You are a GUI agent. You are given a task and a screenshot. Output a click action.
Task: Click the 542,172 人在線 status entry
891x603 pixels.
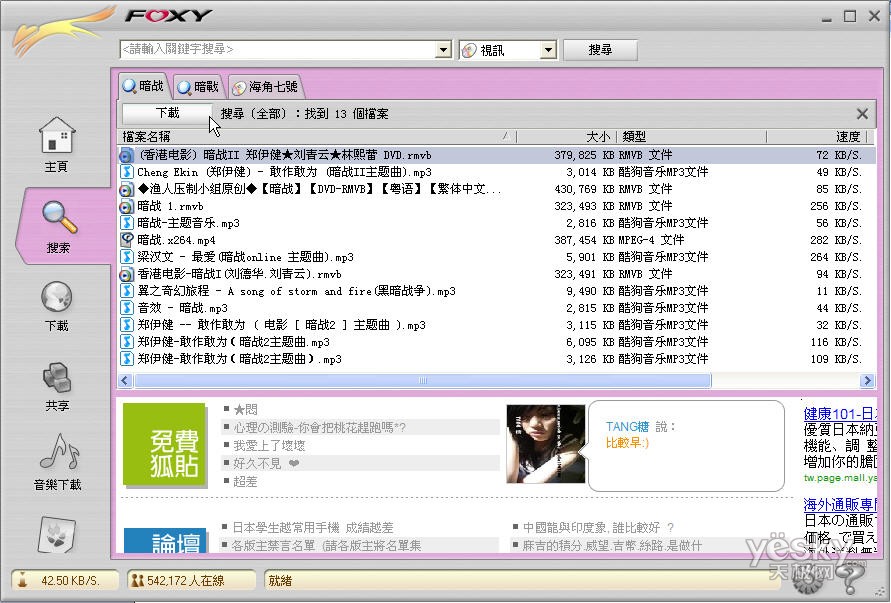(x=191, y=580)
